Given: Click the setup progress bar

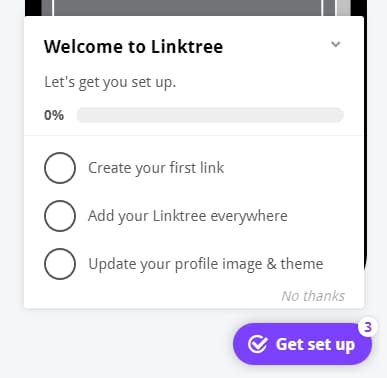Looking at the screenshot, I should coord(210,115).
